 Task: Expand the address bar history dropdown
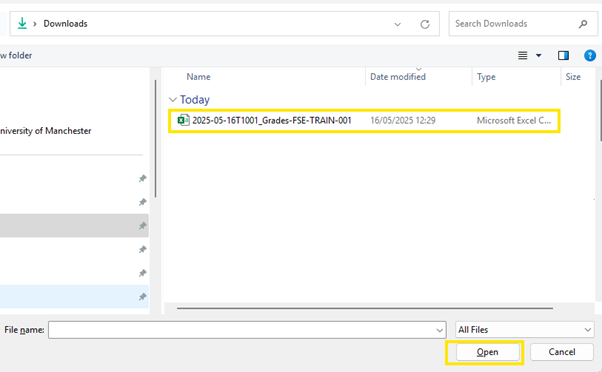(x=397, y=24)
